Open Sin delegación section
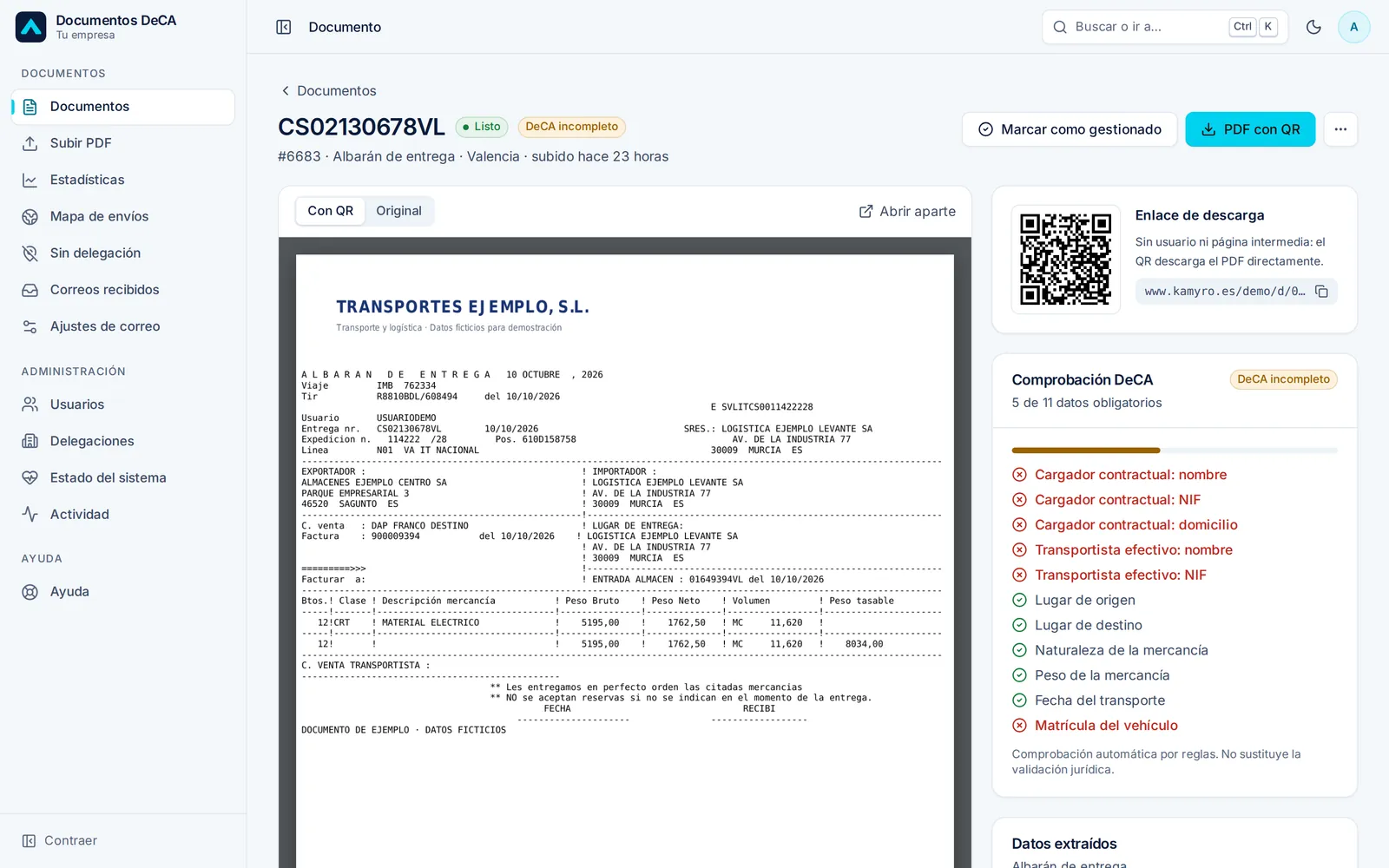Screen dimensions: 1389x868 [123, 253]
